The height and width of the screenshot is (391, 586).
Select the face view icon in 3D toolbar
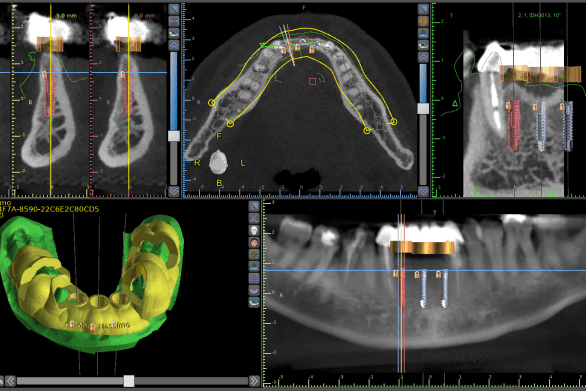(254, 243)
